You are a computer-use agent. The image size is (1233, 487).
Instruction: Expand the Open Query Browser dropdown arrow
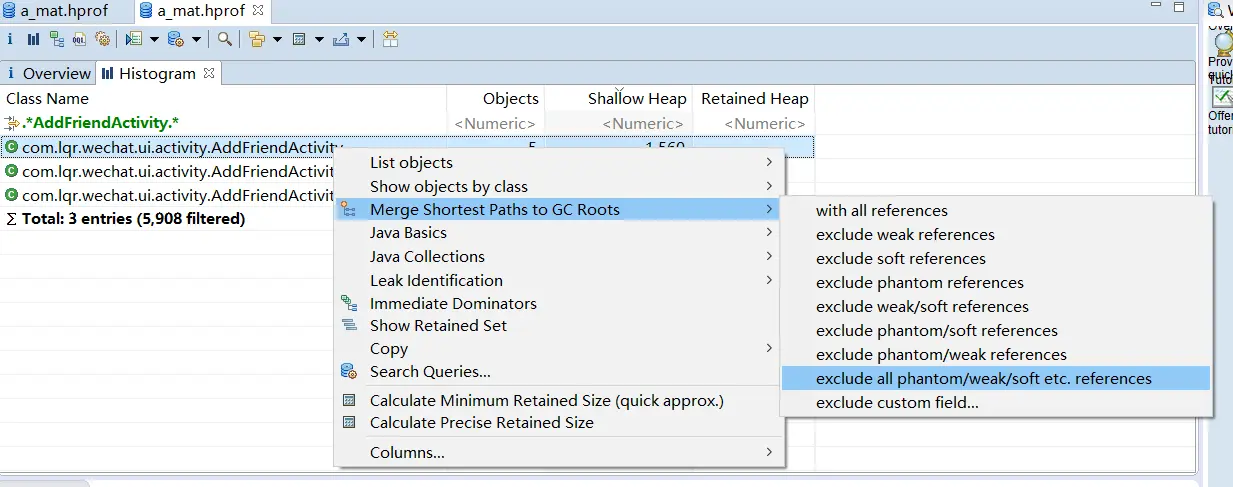click(196, 40)
